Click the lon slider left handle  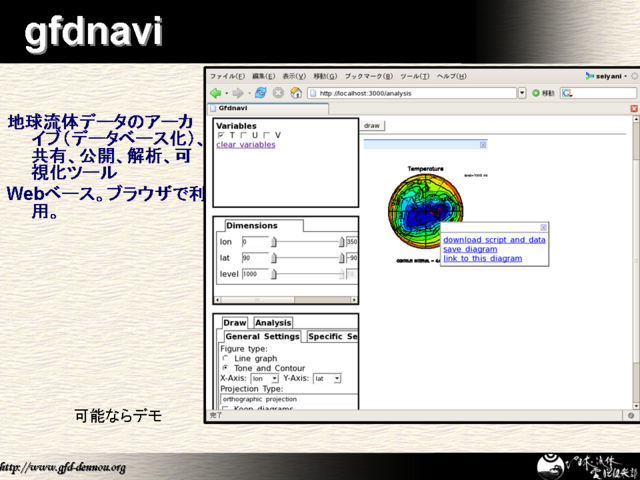click(274, 242)
